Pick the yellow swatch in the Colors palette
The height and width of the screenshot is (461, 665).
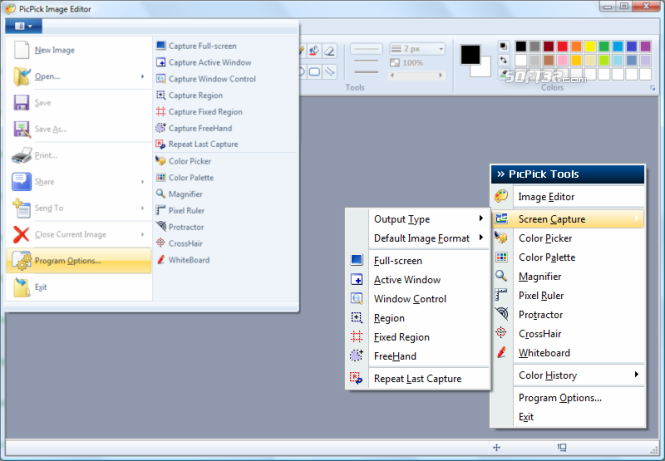coord(590,46)
